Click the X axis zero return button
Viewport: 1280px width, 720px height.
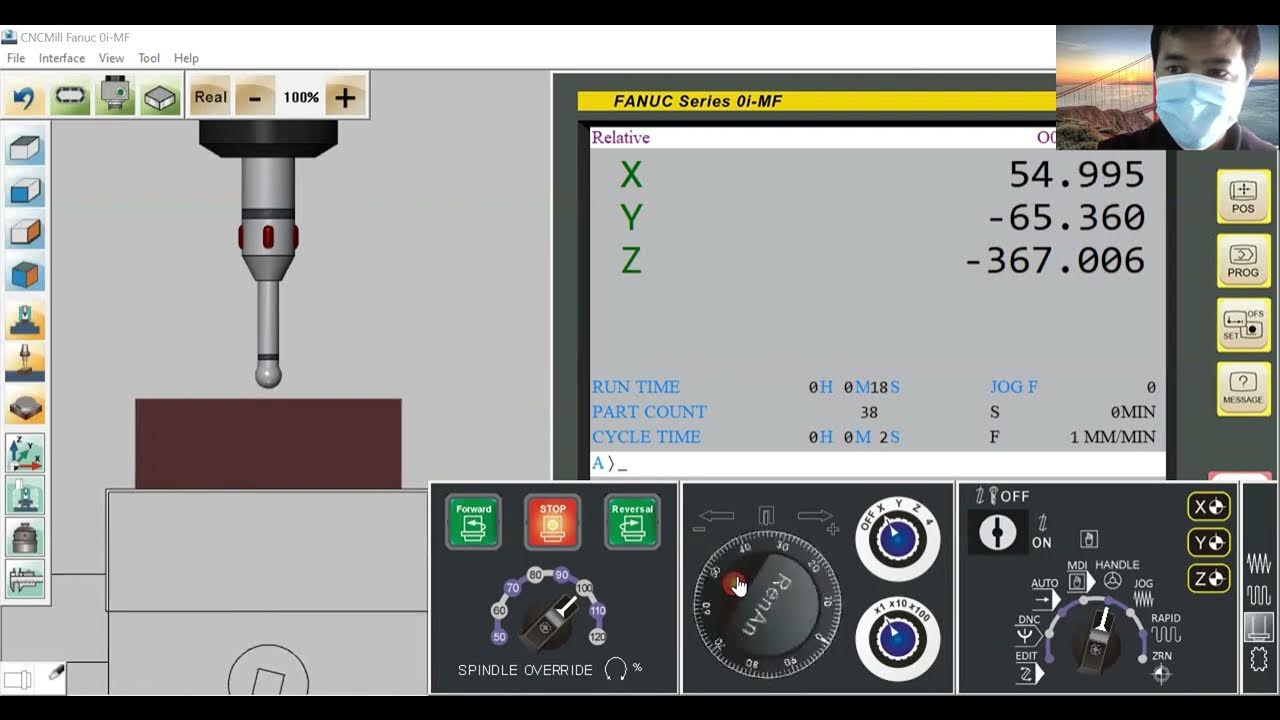point(1208,507)
